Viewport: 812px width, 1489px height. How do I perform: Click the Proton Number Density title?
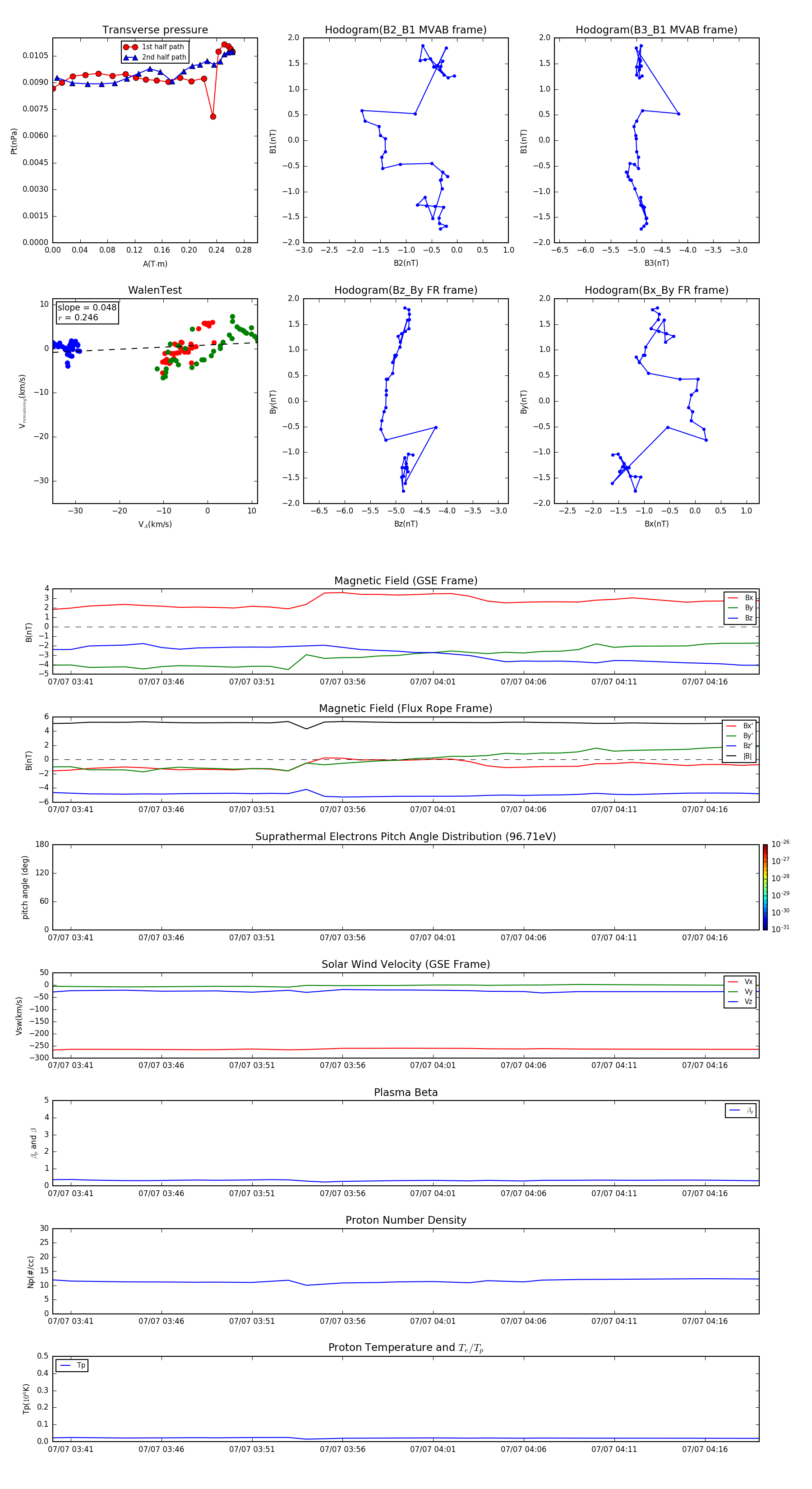[x=405, y=1220]
